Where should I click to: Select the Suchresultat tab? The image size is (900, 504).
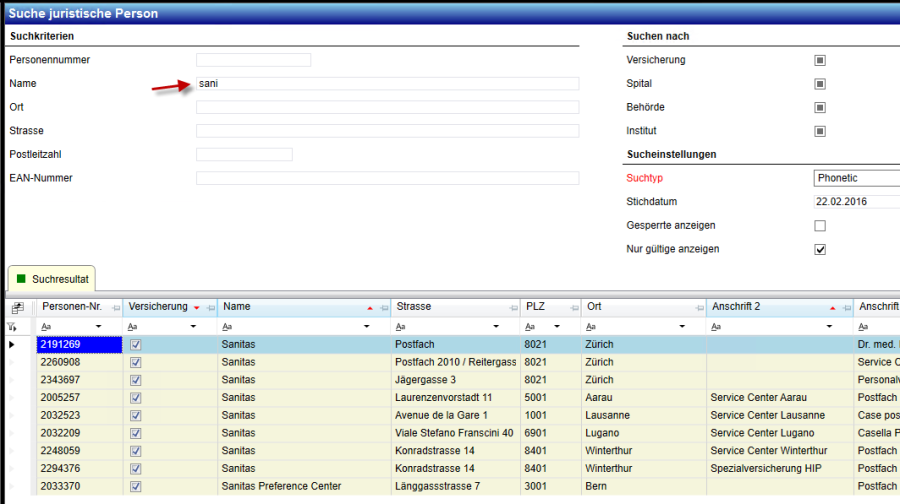52,278
